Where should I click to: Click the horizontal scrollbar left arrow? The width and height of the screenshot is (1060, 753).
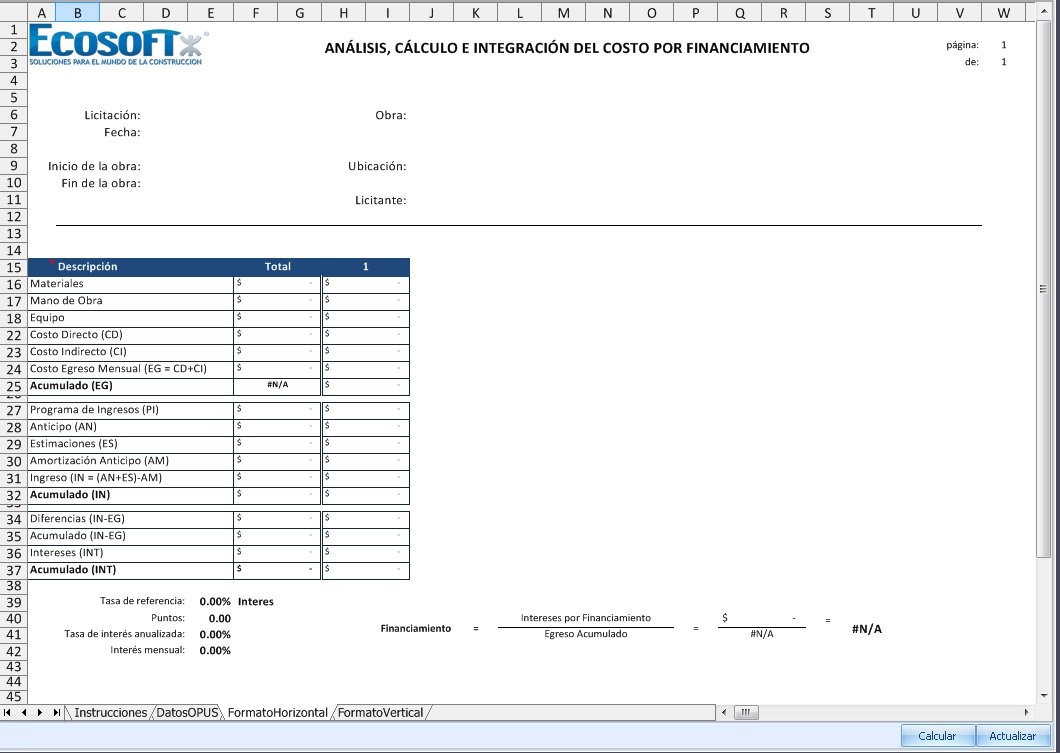(x=725, y=712)
